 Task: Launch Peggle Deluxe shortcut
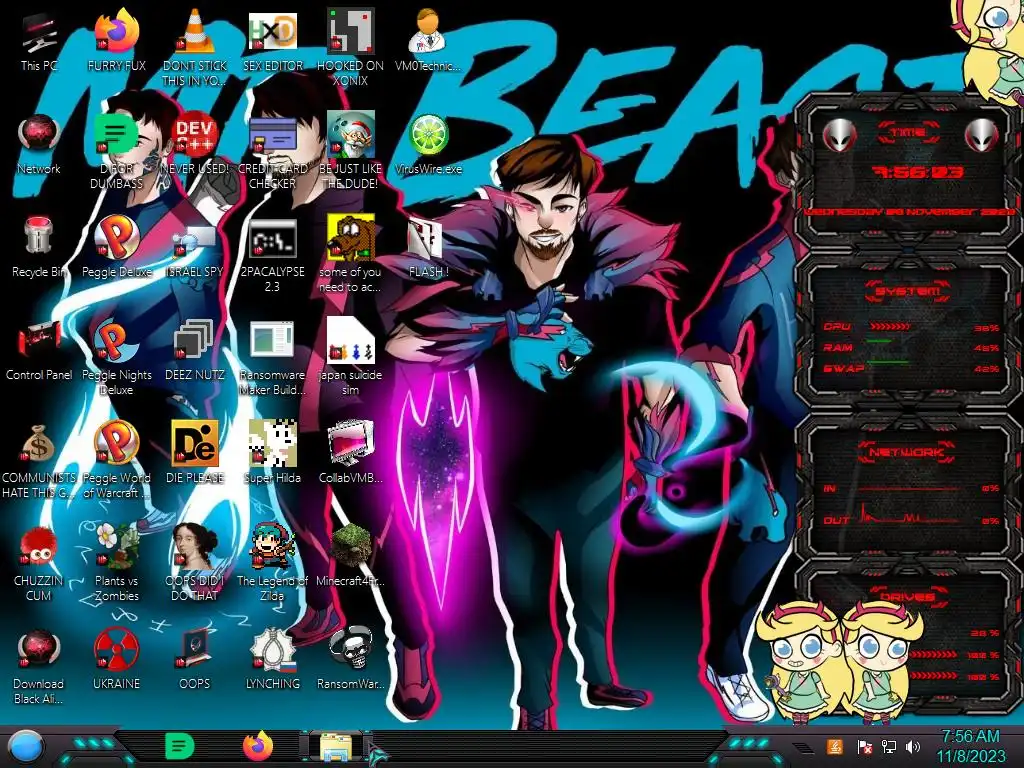(x=116, y=248)
